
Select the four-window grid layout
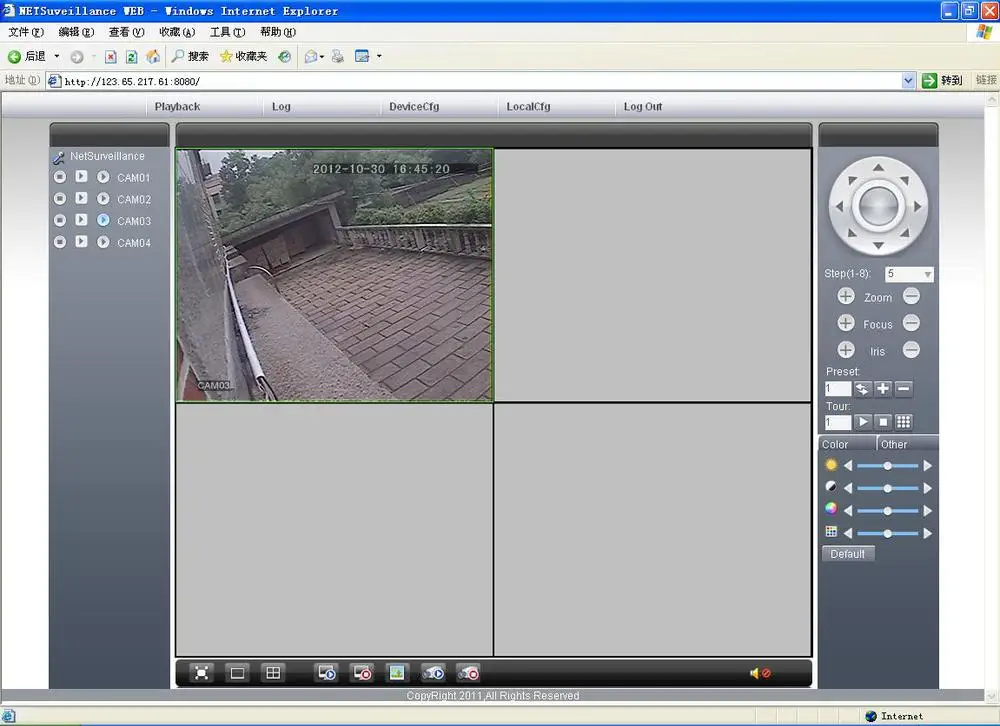pyautogui.click(x=273, y=673)
